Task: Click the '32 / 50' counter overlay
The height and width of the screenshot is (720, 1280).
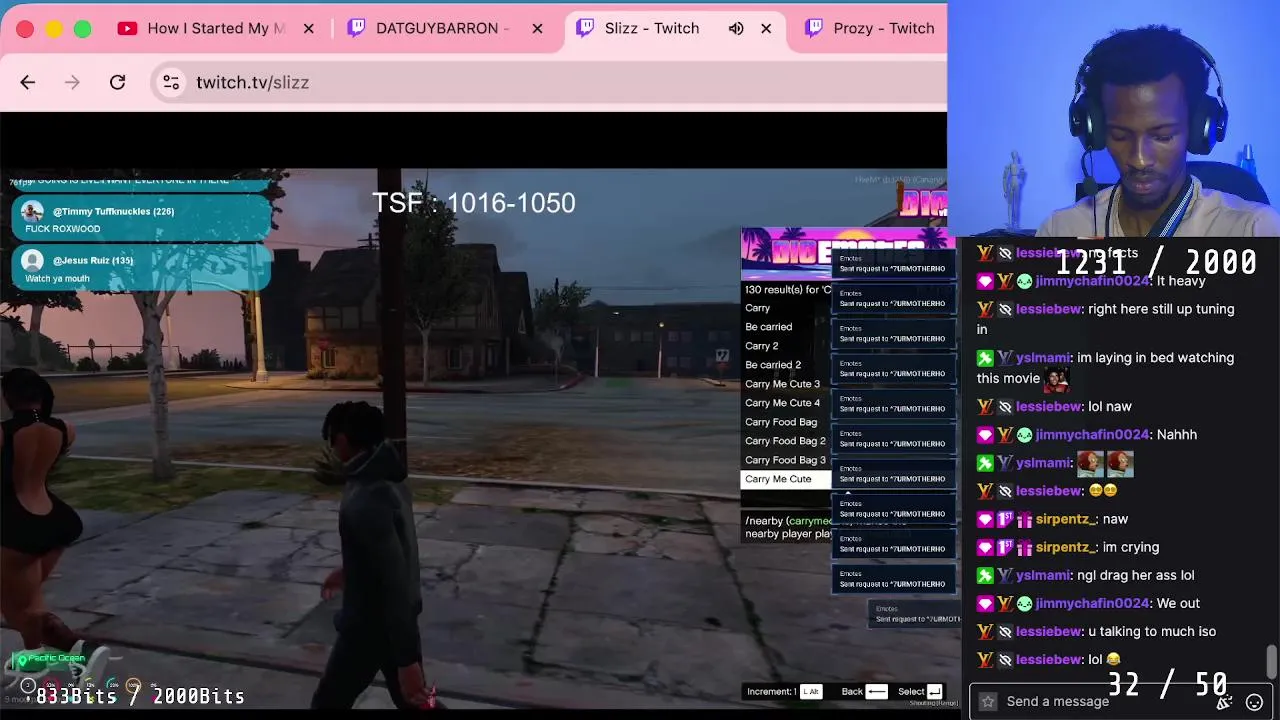Action: pos(1167,685)
